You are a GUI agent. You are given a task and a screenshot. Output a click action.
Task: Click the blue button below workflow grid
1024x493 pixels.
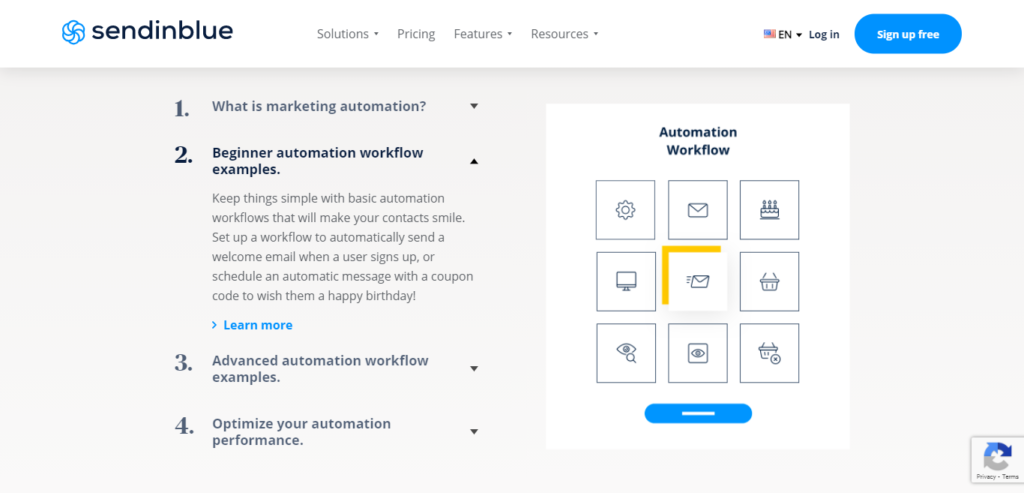698,413
